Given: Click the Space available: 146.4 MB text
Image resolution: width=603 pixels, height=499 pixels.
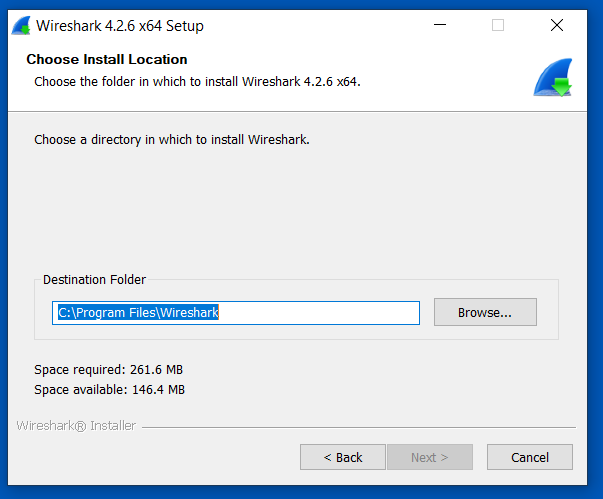Looking at the screenshot, I should 109,389.
